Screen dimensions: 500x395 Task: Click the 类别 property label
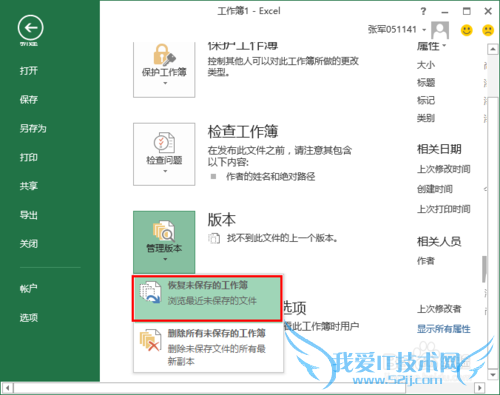pos(426,118)
